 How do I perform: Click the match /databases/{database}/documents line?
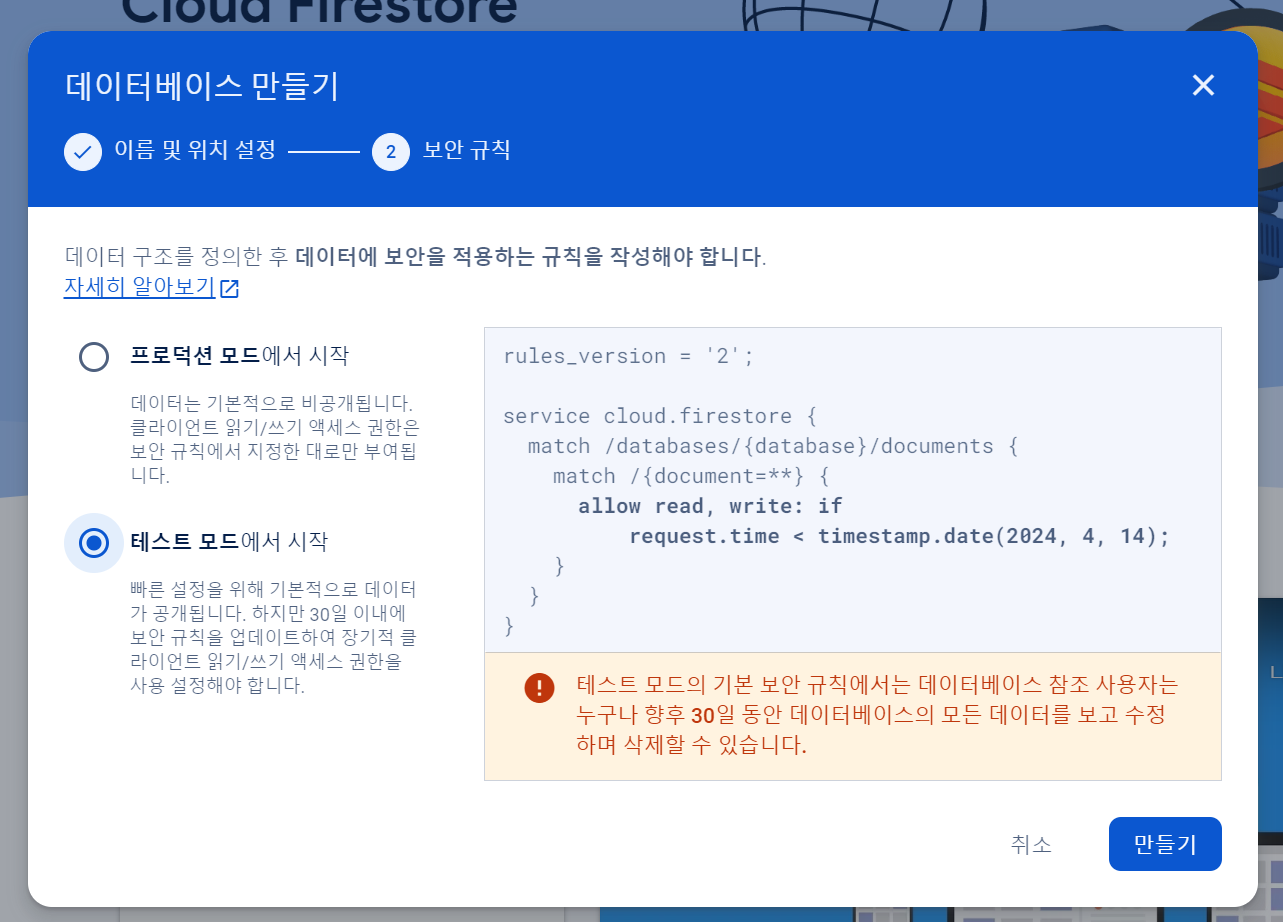point(772,446)
